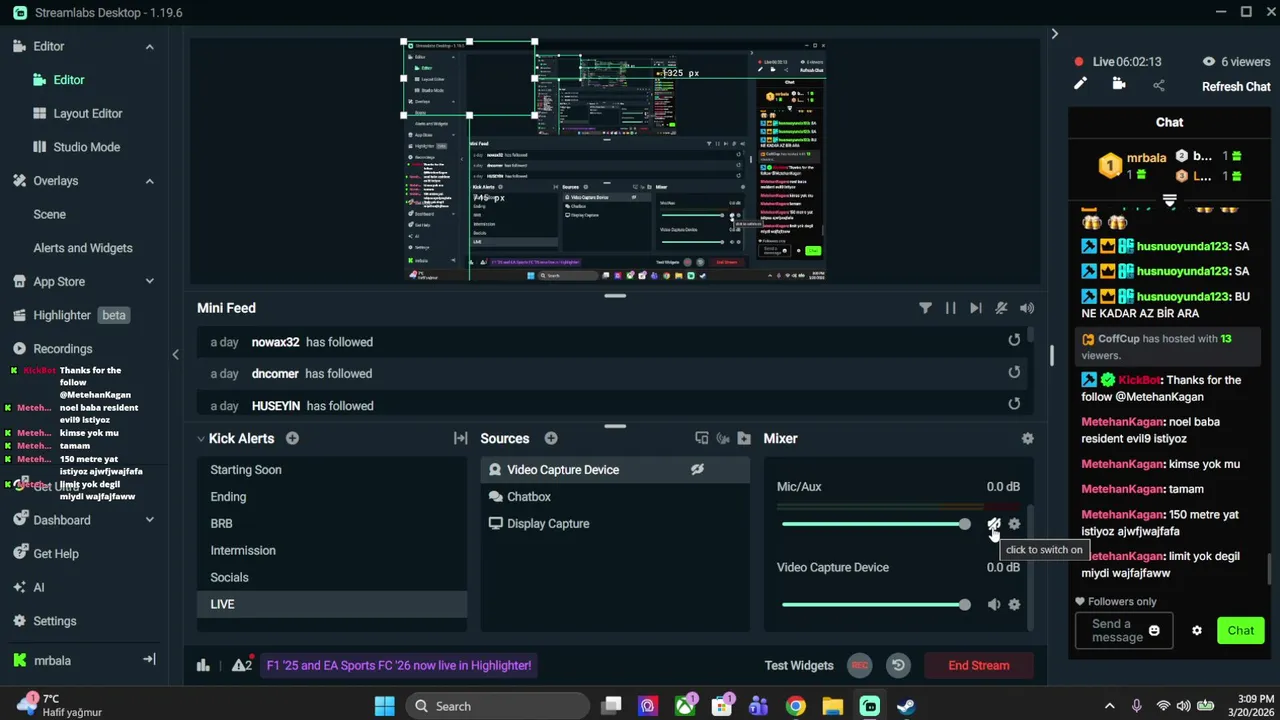Viewport: 1280px width, 720px height.
Task: Expand the Kick Alerts scene collection dropdown
Action: [x=201, y=438]
